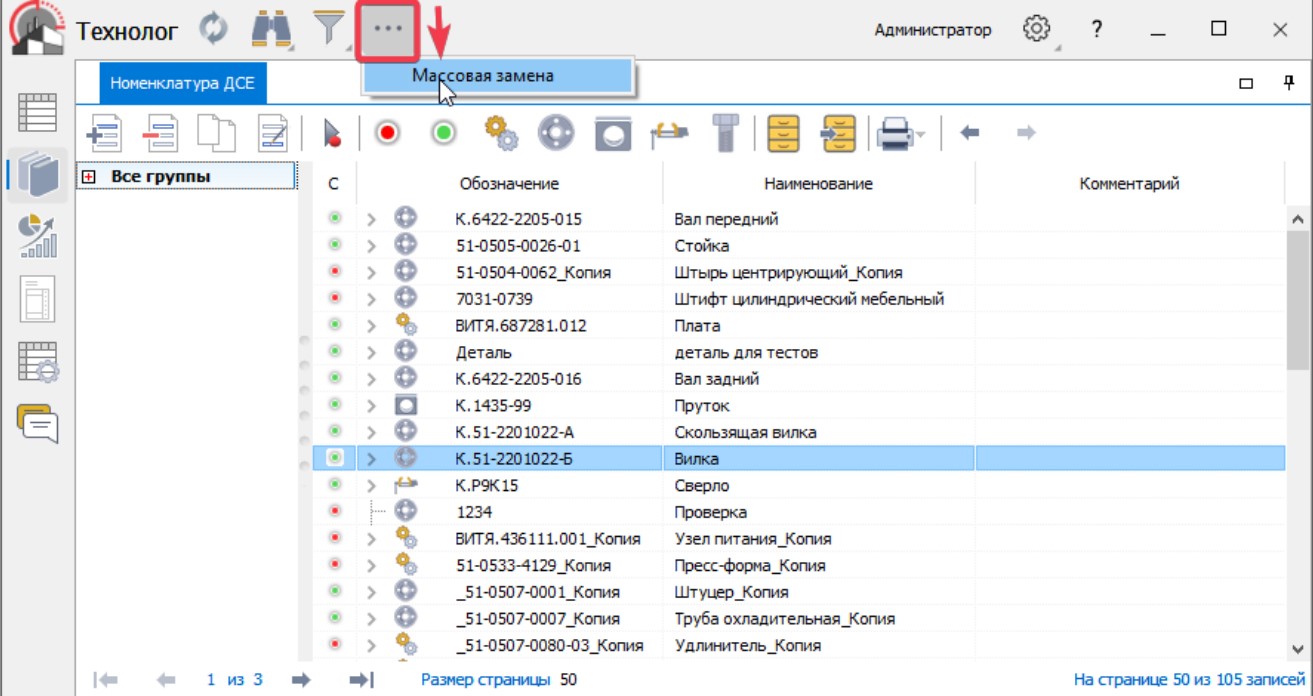The image size is (1313, 696).
Task: Toggle the red status circle in toolbar
Action: (x=388, y=133)
